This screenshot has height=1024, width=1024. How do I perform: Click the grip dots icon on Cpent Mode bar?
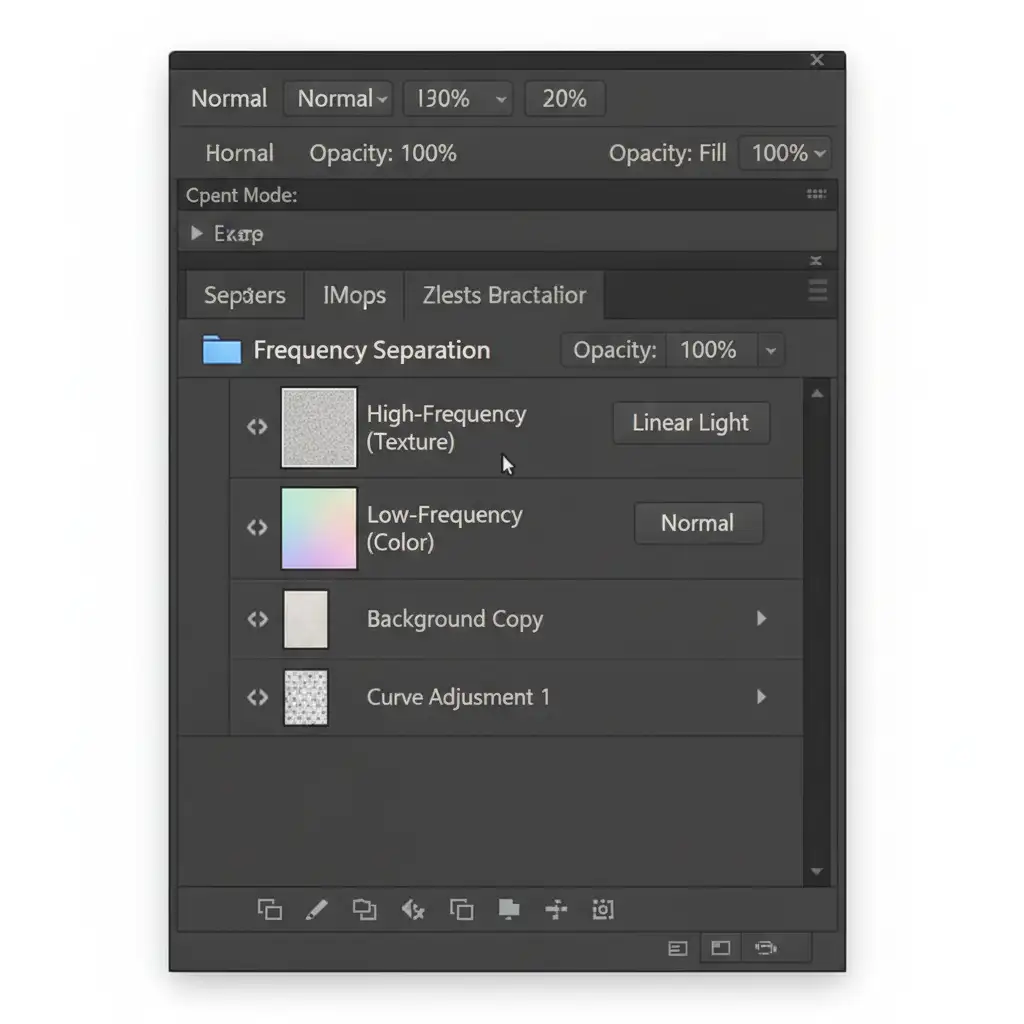tap(816, 195)
